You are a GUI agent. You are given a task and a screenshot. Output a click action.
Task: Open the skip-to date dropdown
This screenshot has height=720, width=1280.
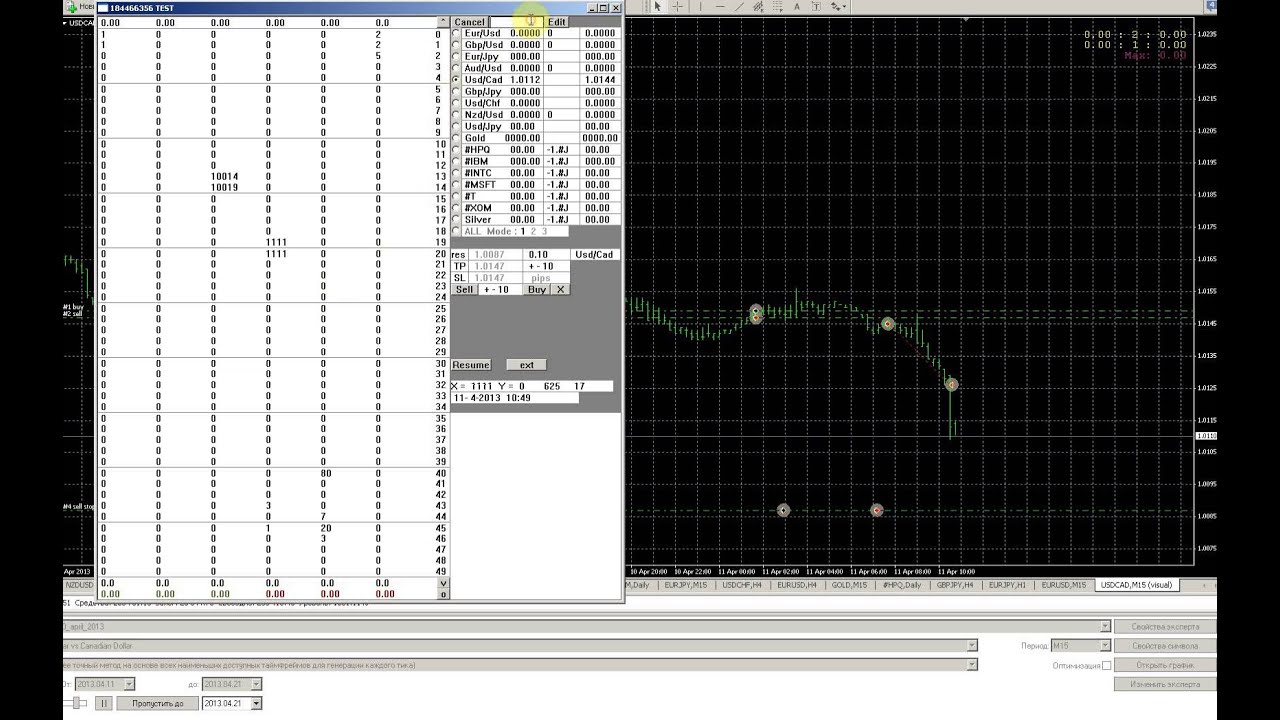(256, 703)
